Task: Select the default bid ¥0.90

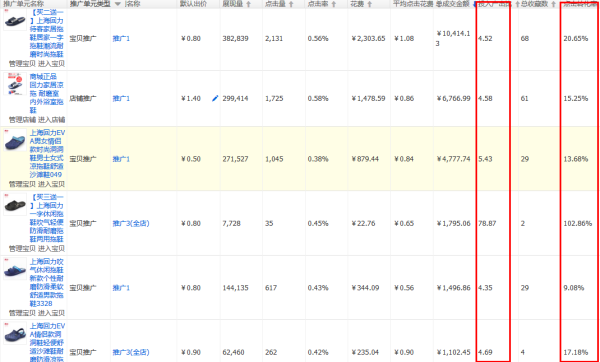Action: coord(191,352)
